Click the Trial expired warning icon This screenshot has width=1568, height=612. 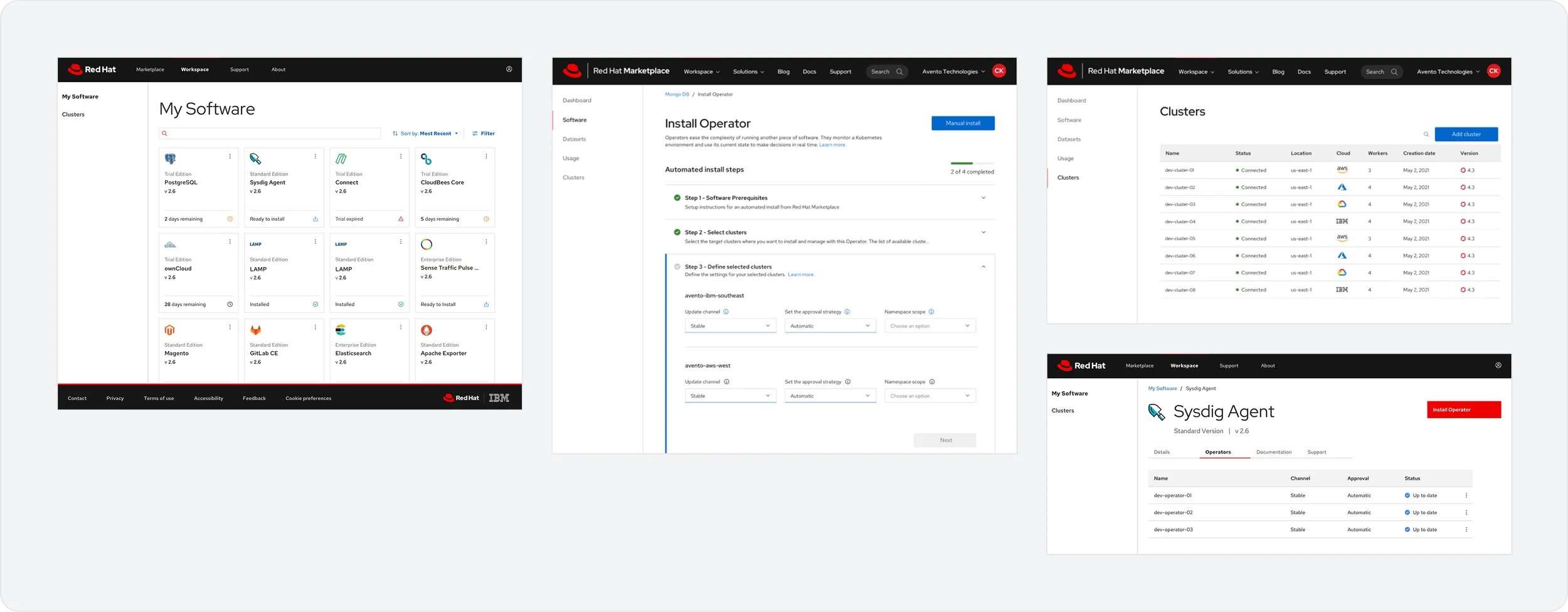pyautogui.click(x=401, y=219)
